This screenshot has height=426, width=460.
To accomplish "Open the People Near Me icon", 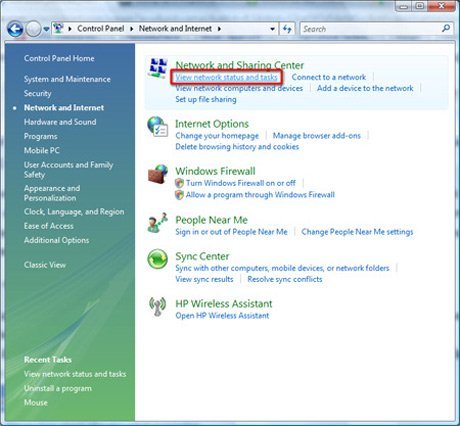I will point(157,223).
